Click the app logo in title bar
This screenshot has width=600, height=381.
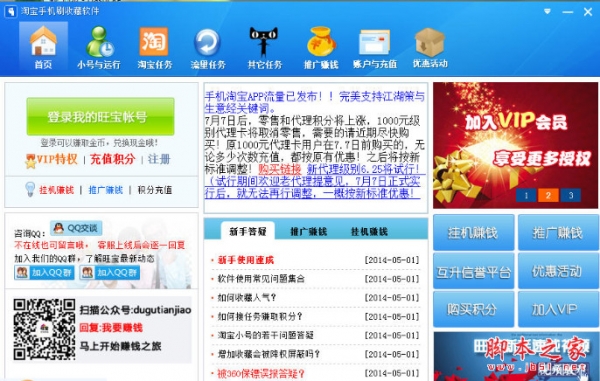10,11
